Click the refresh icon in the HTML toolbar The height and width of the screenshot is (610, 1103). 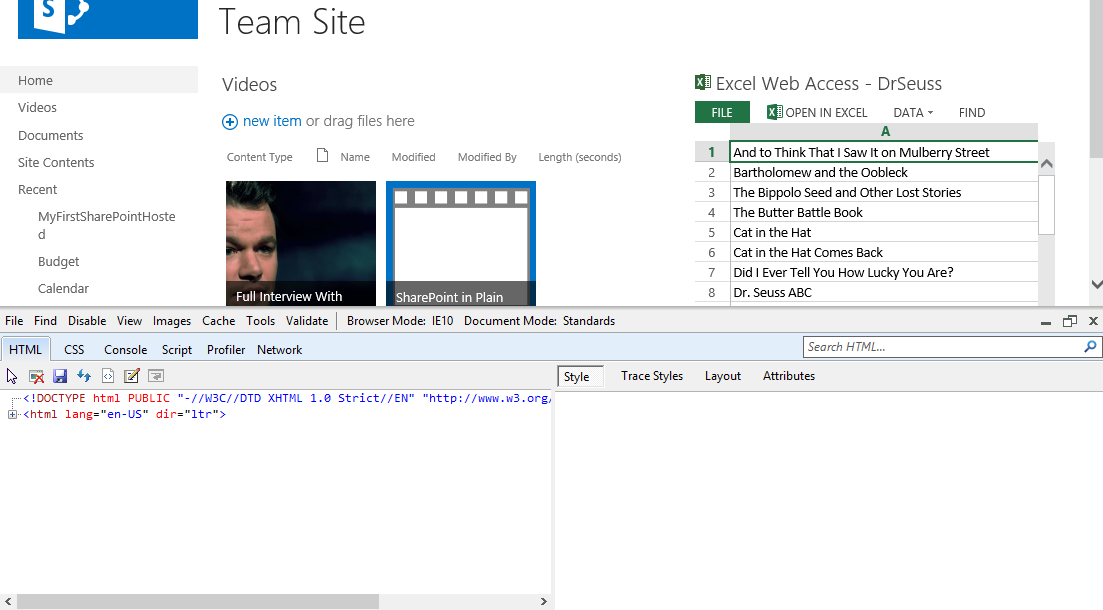click(x=84, y=376)
